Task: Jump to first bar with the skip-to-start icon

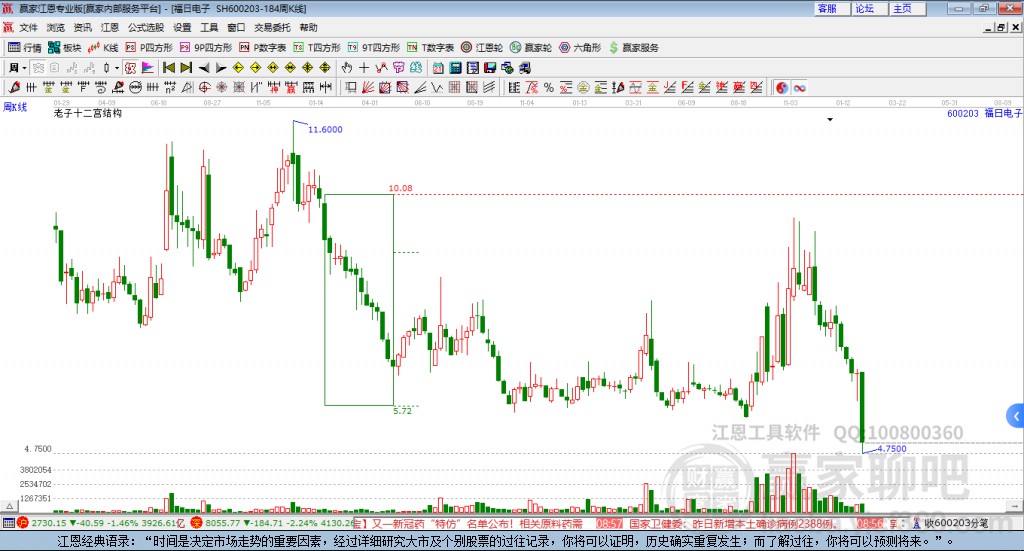Action: pos(168,68)
